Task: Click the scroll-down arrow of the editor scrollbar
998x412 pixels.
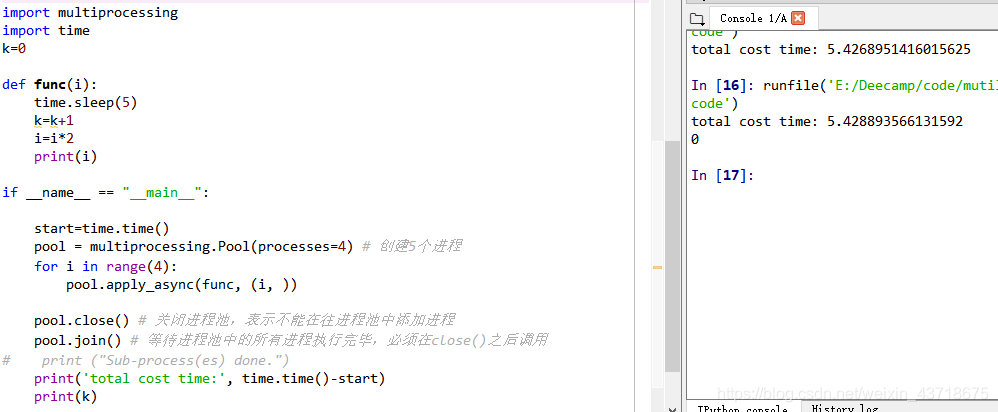Action: coord(673,407)
